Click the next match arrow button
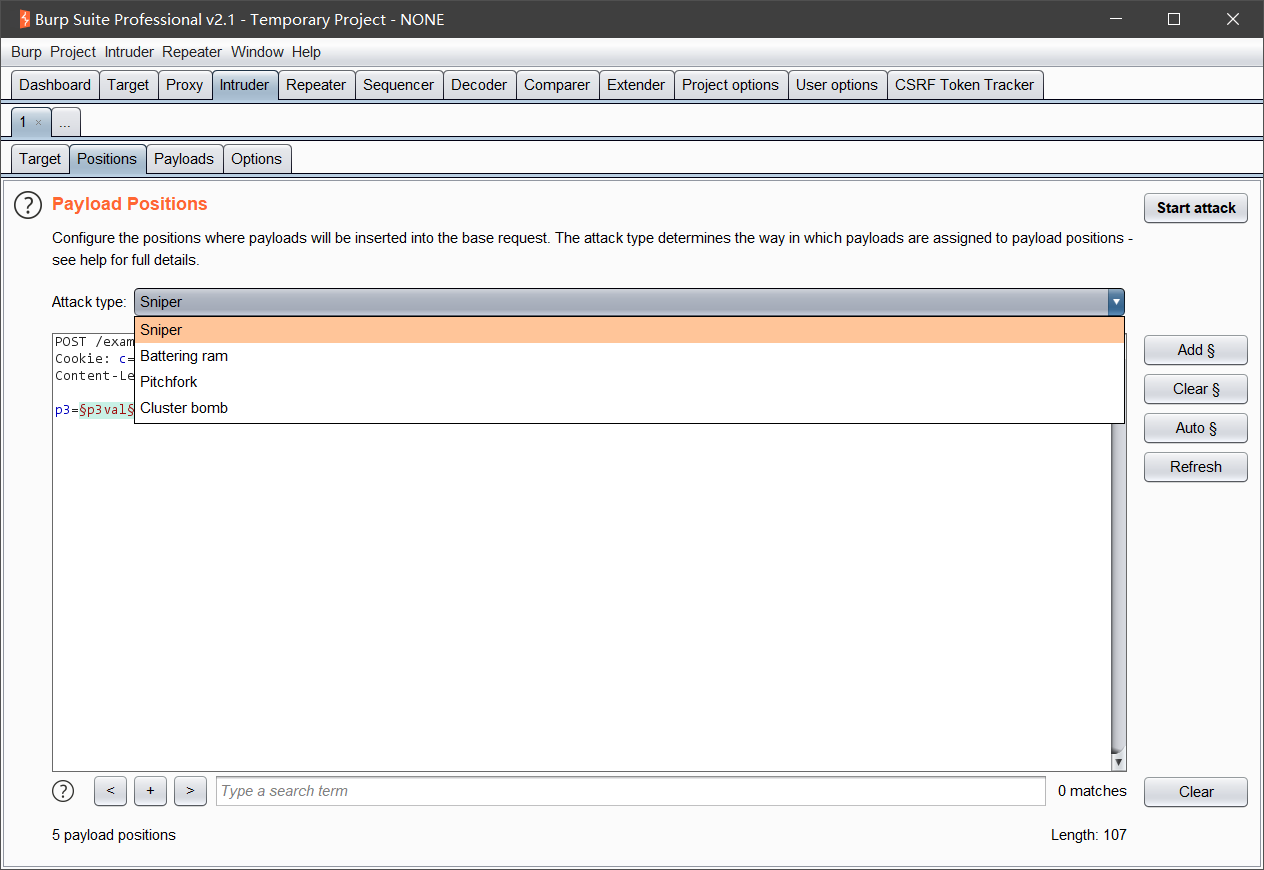 click(190, 791)
